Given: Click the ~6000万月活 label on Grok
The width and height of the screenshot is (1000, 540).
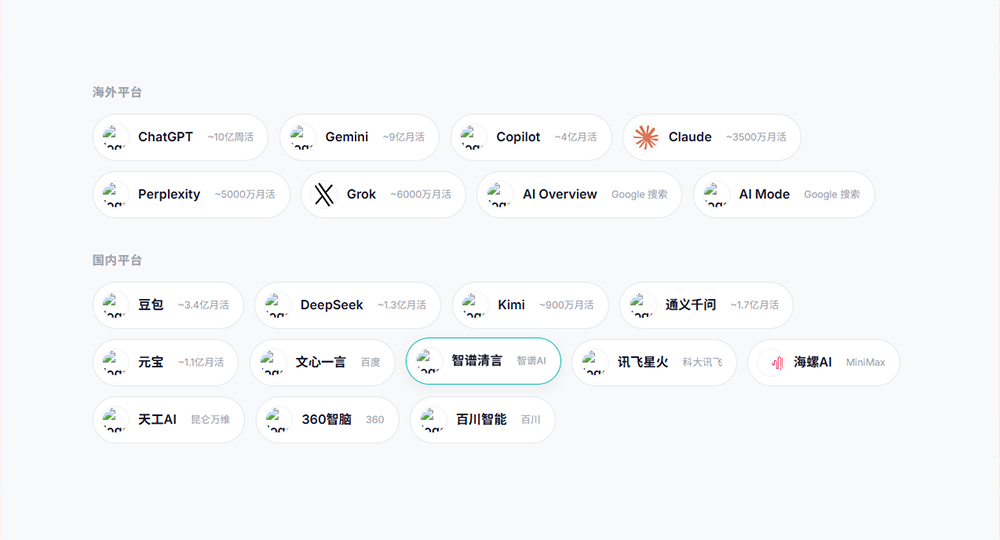Looking at the screenshot, I should click(x=421, y=194).
